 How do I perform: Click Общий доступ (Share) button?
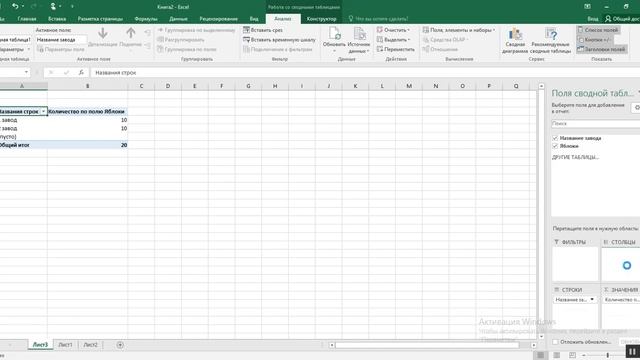622,19
